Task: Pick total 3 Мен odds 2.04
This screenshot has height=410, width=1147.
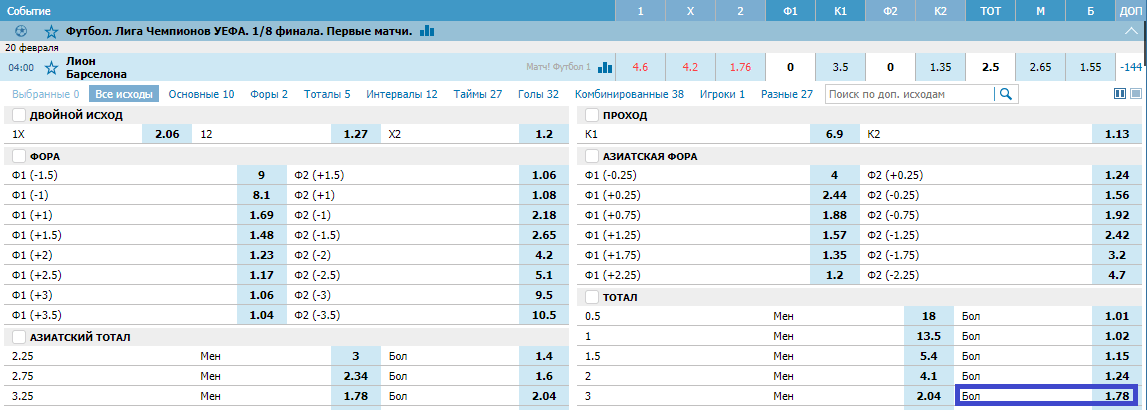Action: pyautogui.click(x=928, y=396)
